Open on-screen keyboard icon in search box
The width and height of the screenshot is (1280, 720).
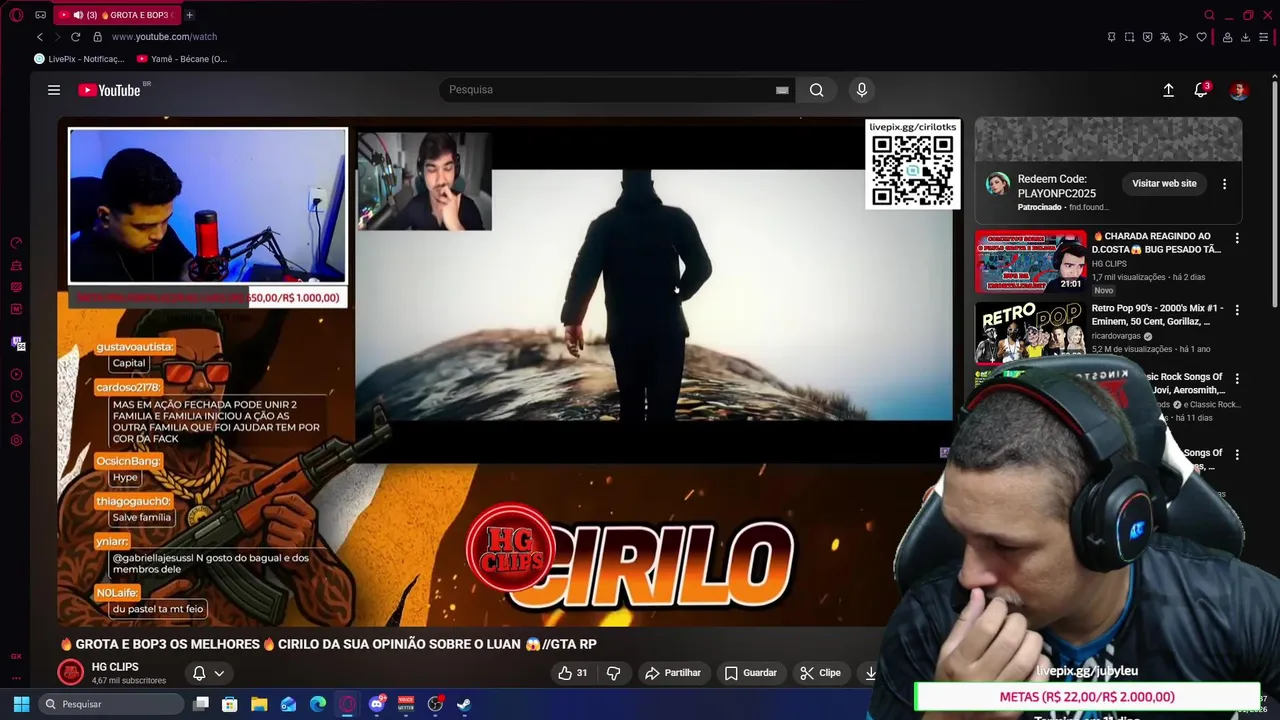pos(782,90)
